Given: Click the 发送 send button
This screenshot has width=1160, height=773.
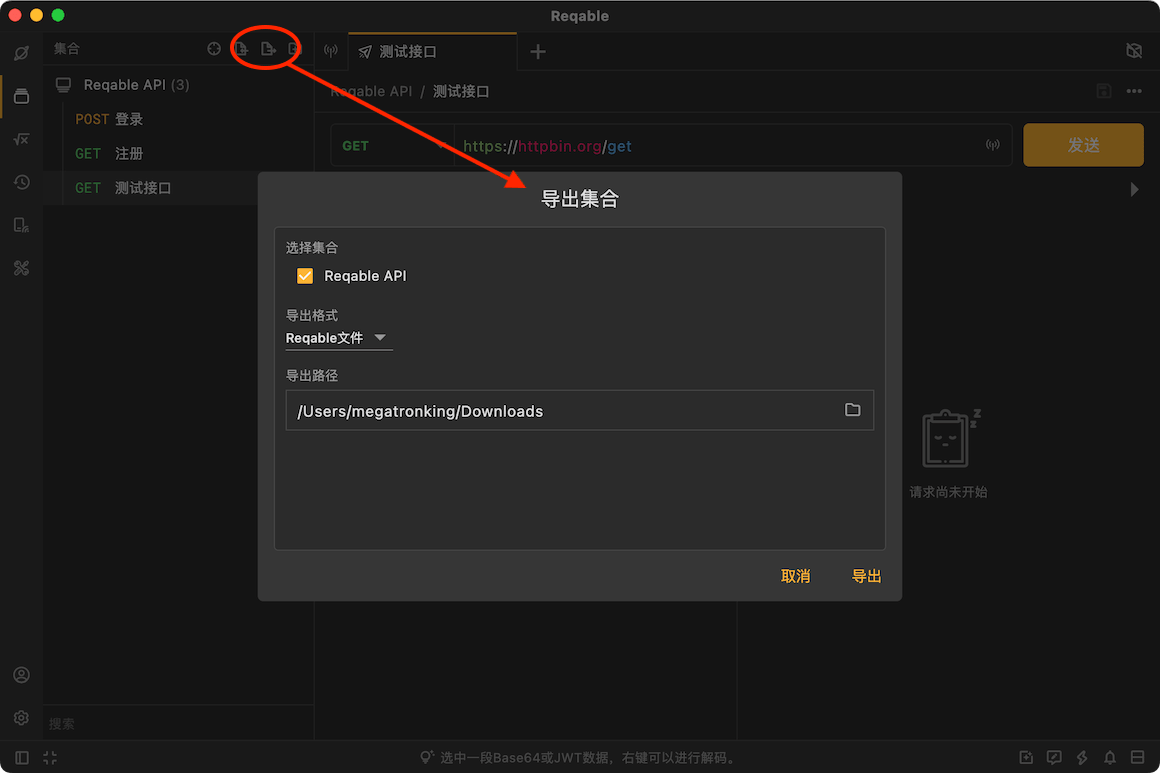Looking at the screenshot, I should pyautogui.click(x=1083, y=145).
